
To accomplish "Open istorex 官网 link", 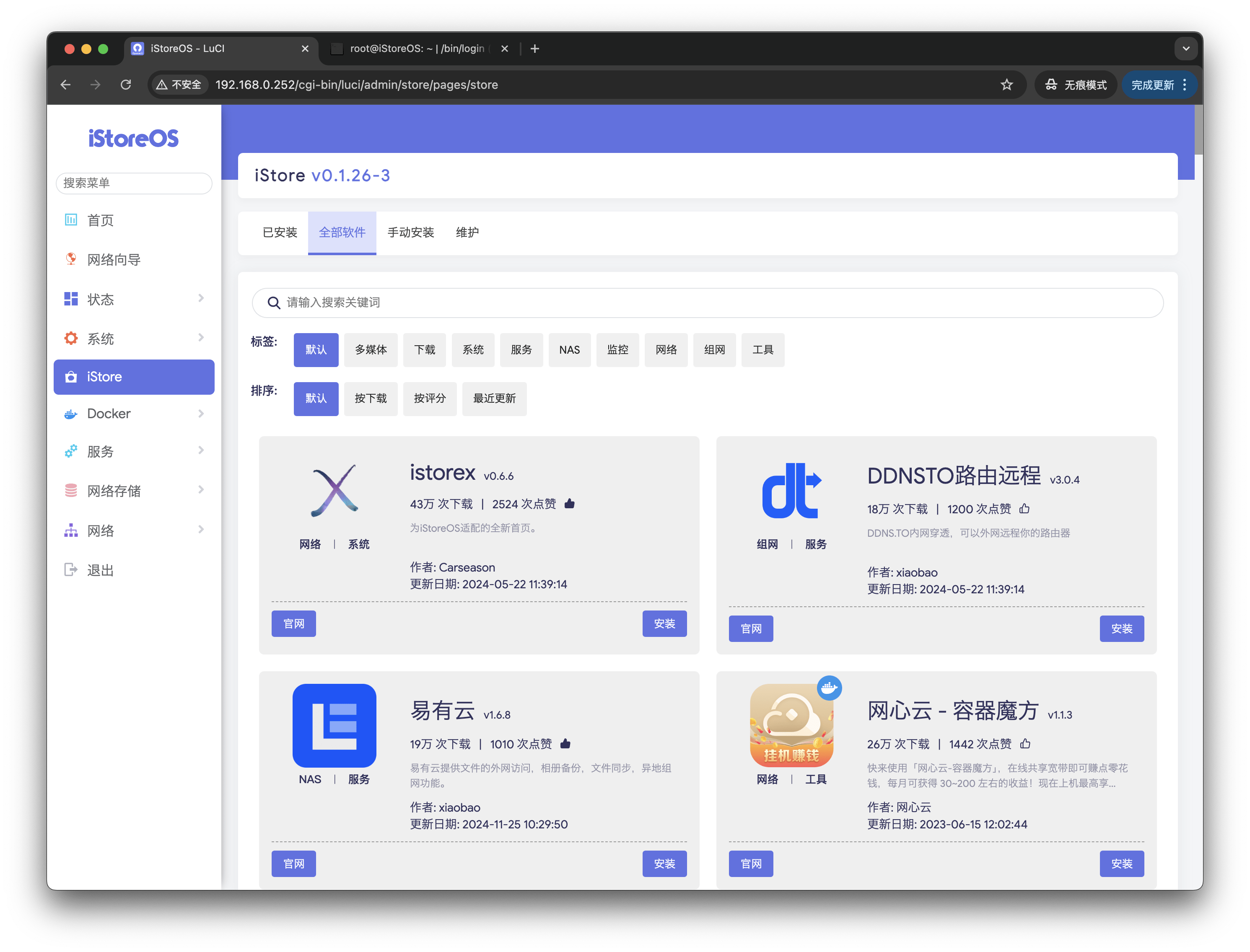I will click(294, 623).
